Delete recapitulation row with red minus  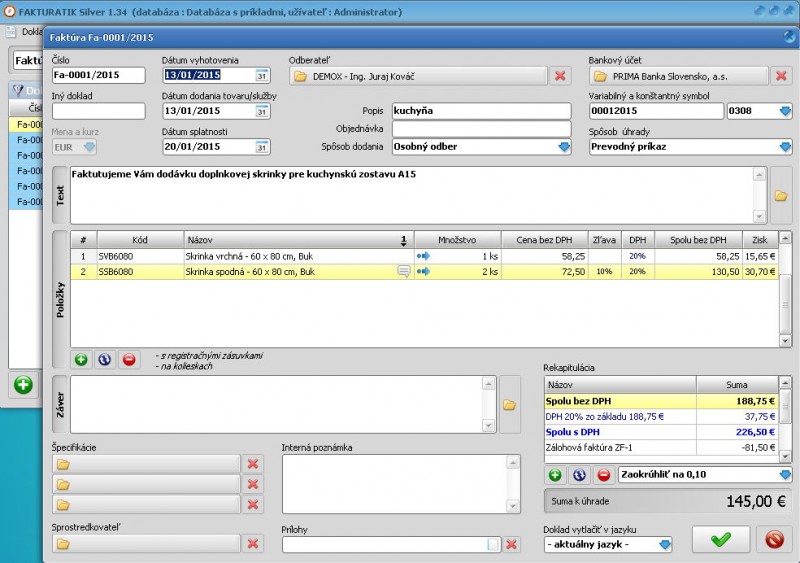604,475
